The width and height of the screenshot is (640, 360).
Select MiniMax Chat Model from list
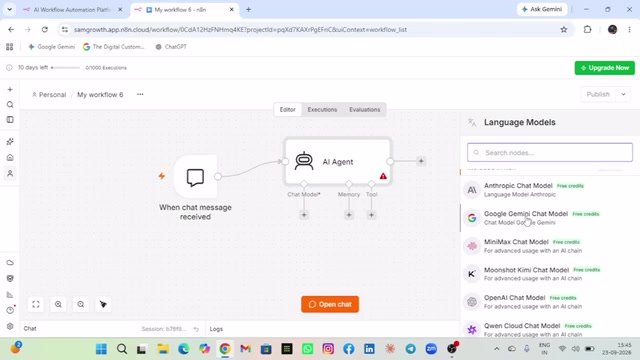click(x=550, y=246)
